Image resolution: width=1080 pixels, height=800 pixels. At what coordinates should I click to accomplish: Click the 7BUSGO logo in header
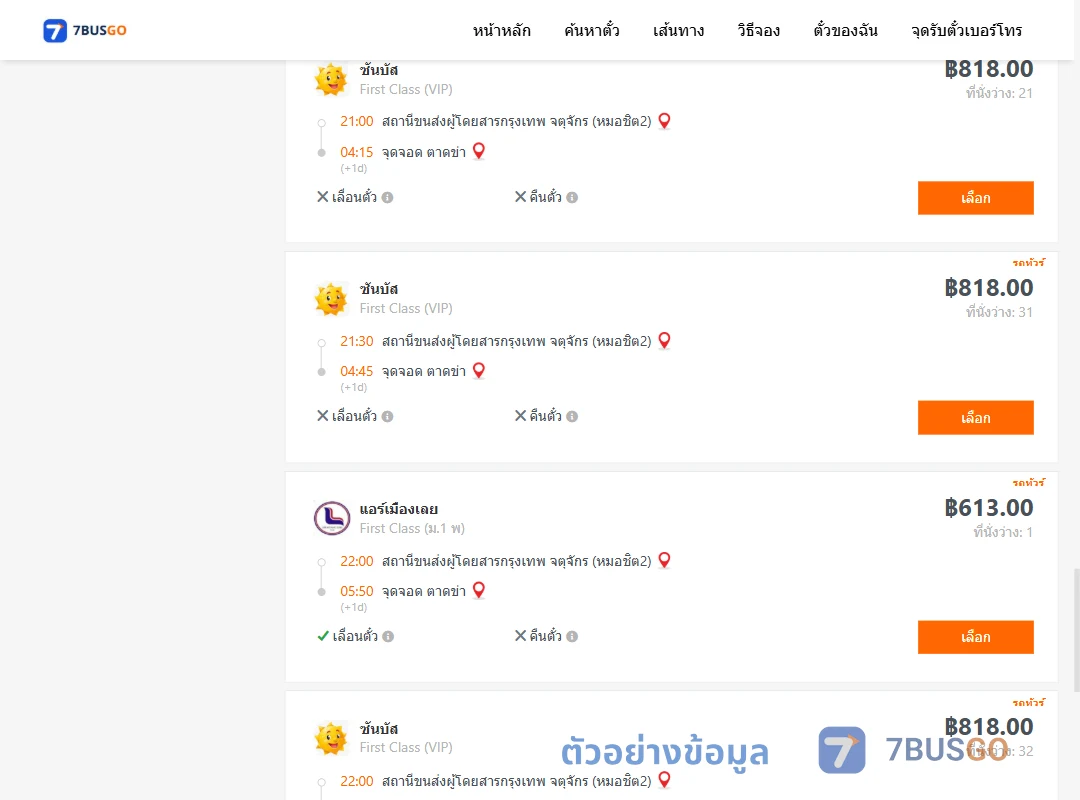click(x=85, y=30)
